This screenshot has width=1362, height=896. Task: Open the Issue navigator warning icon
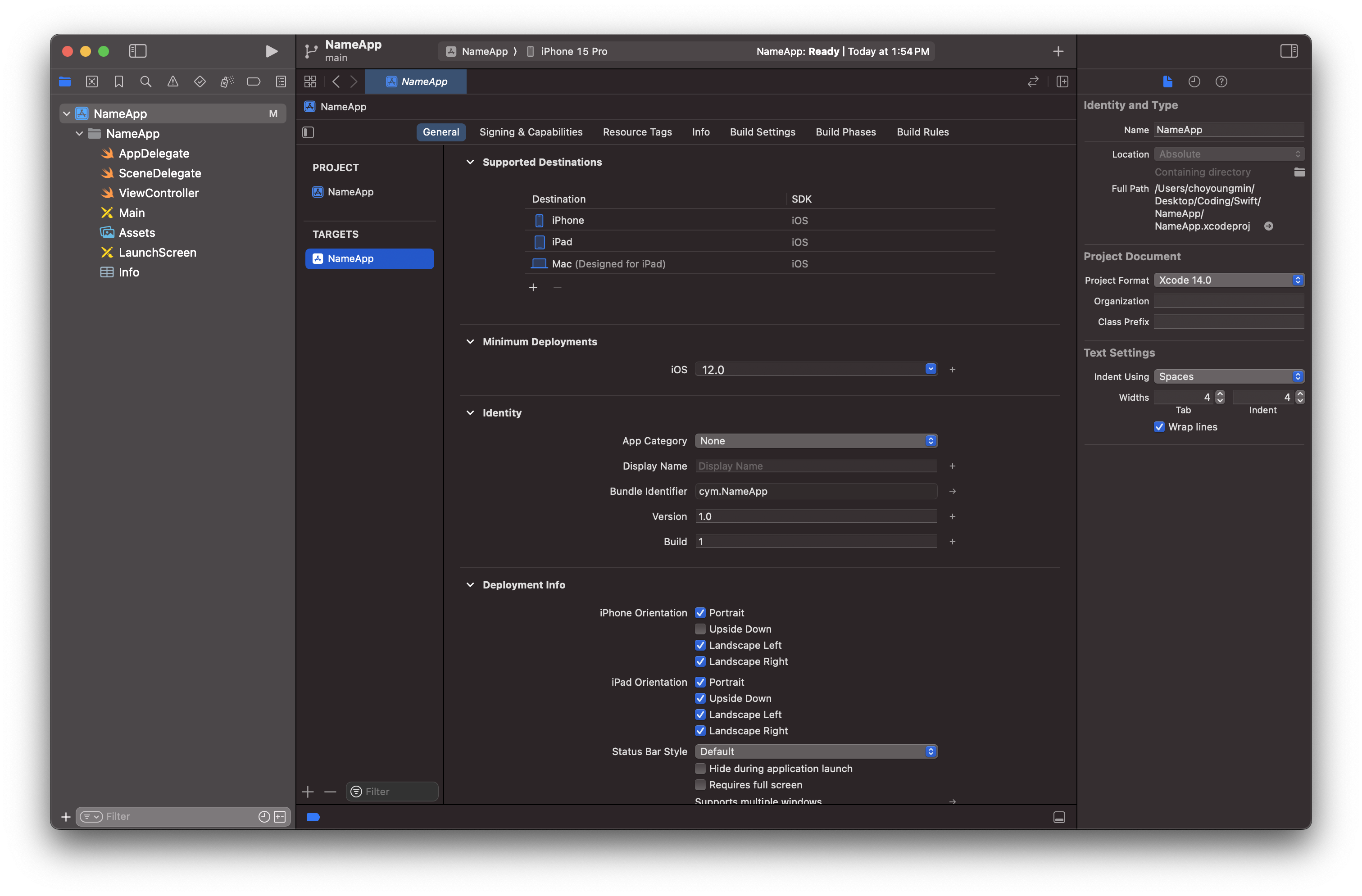173,82
